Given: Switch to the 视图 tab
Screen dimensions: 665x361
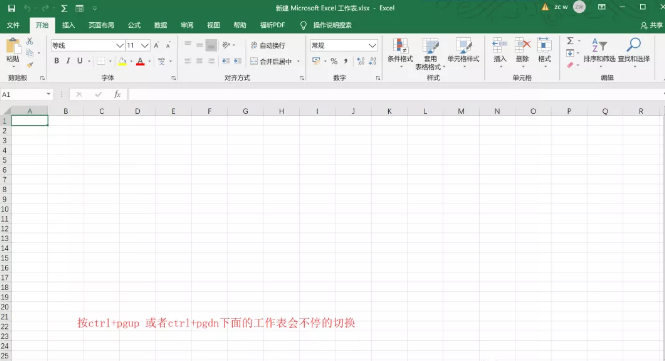Looking at the screenshot, I should click(213, 25).
